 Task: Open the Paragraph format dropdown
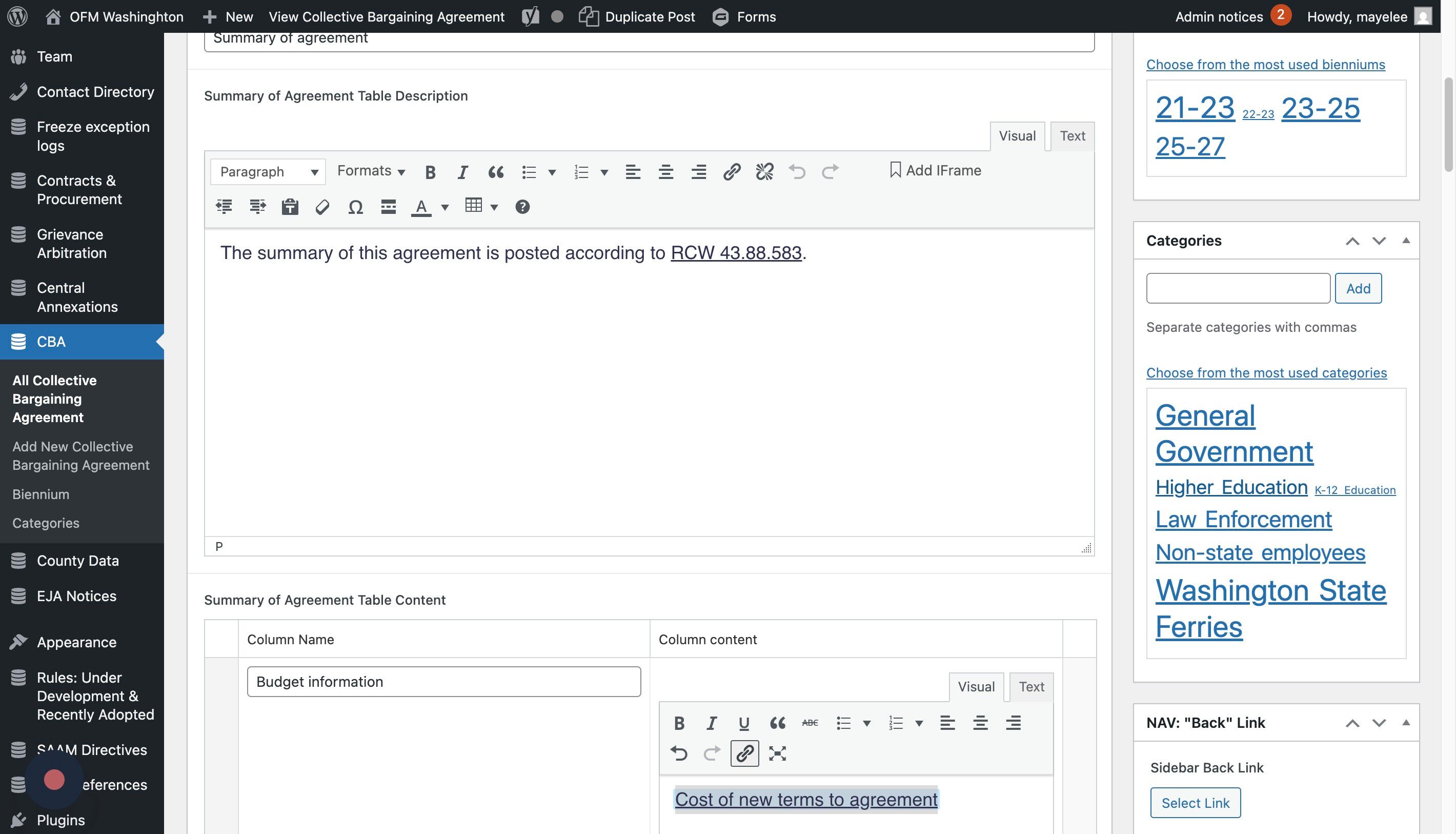point(268,172)
